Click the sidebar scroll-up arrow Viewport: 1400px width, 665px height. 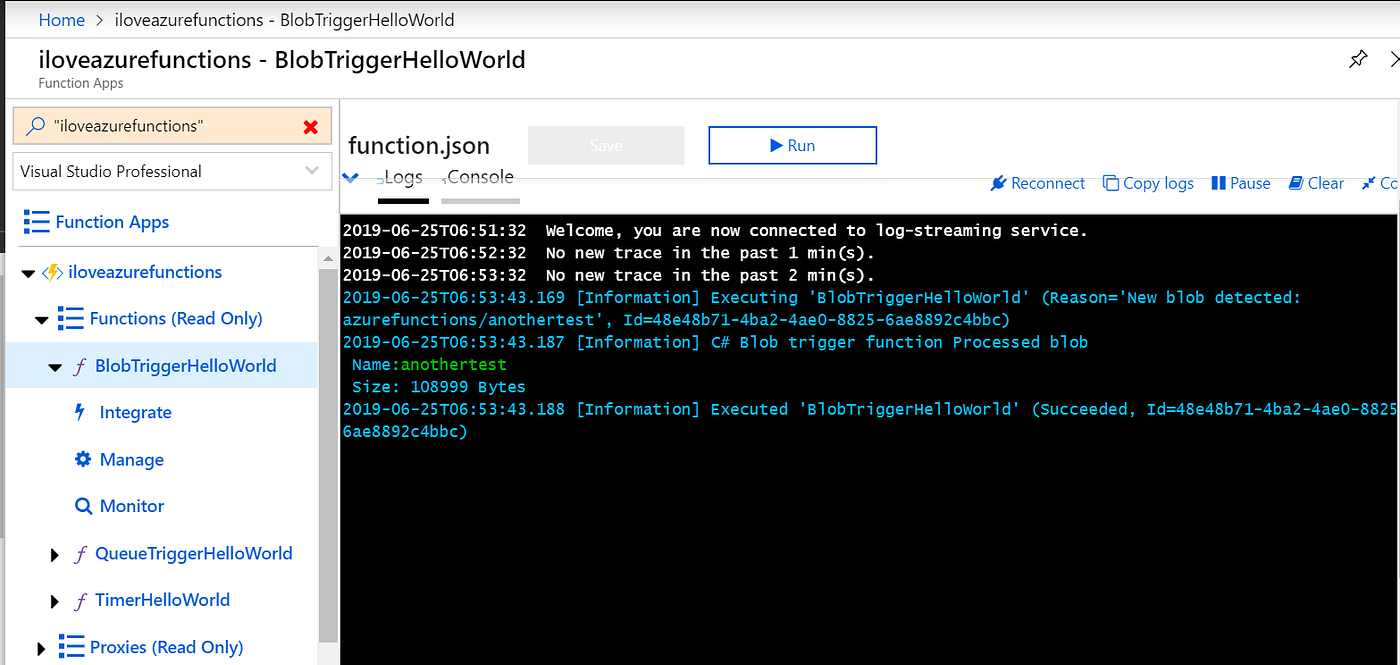pyautogui.click(x=328, y=257)
